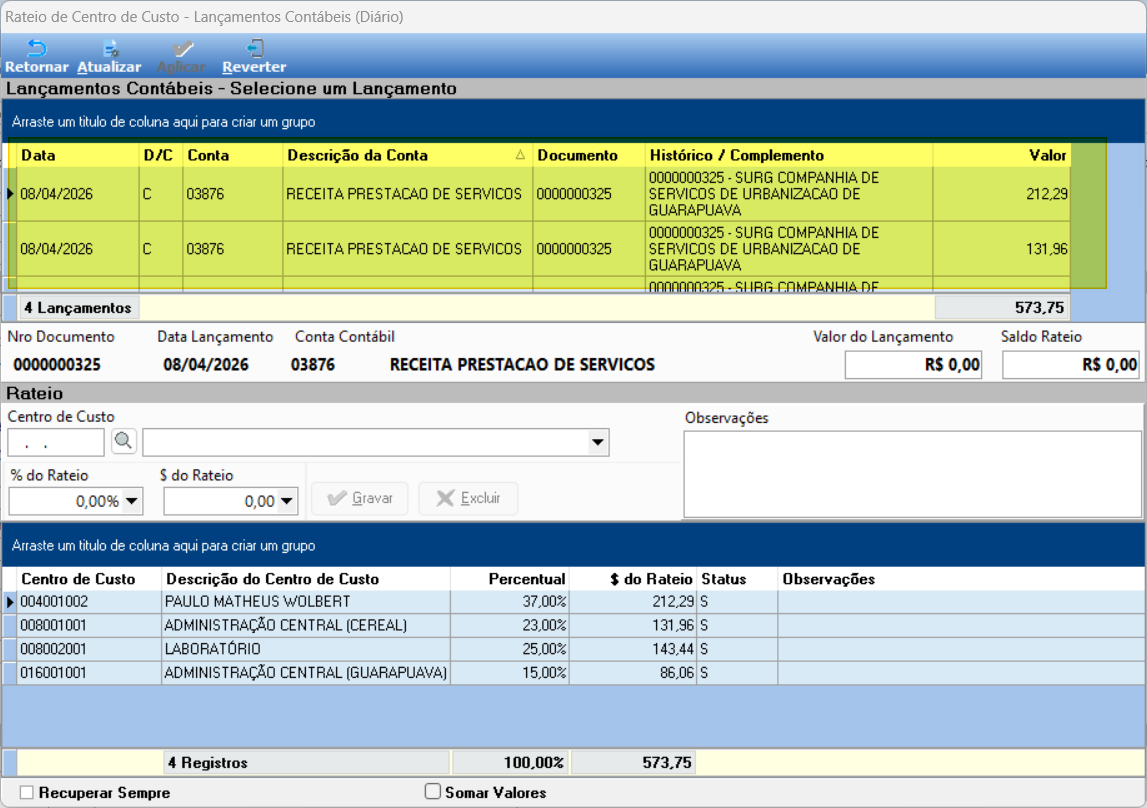Open the $ do Rateio dropdown arrow
Viewport: 1147px width, 808px height.
click(x=287, y=502)
